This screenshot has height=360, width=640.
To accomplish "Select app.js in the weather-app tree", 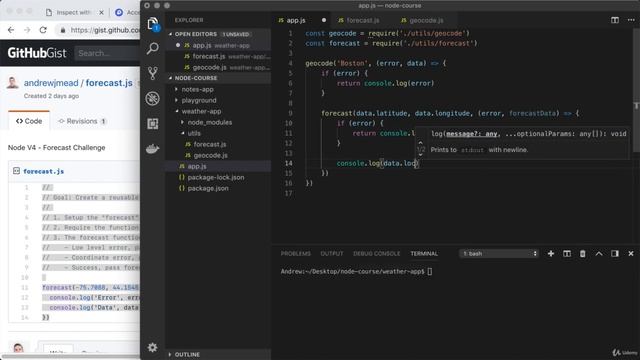I will 197,166.
